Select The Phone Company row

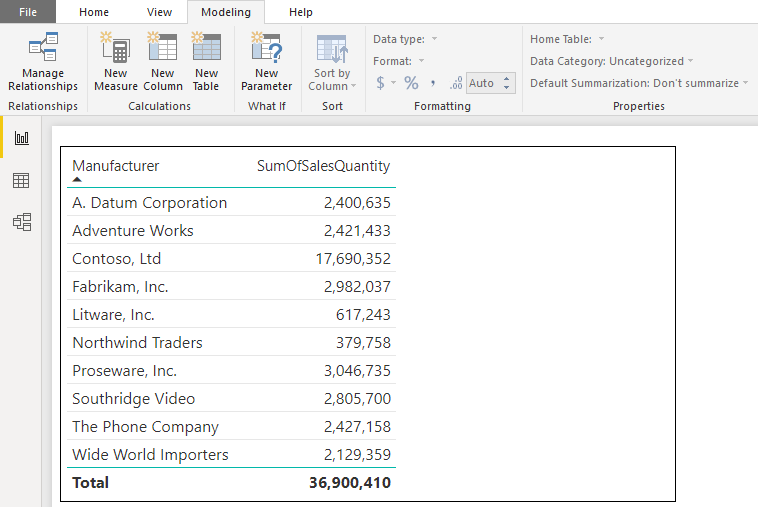(232, 427)
